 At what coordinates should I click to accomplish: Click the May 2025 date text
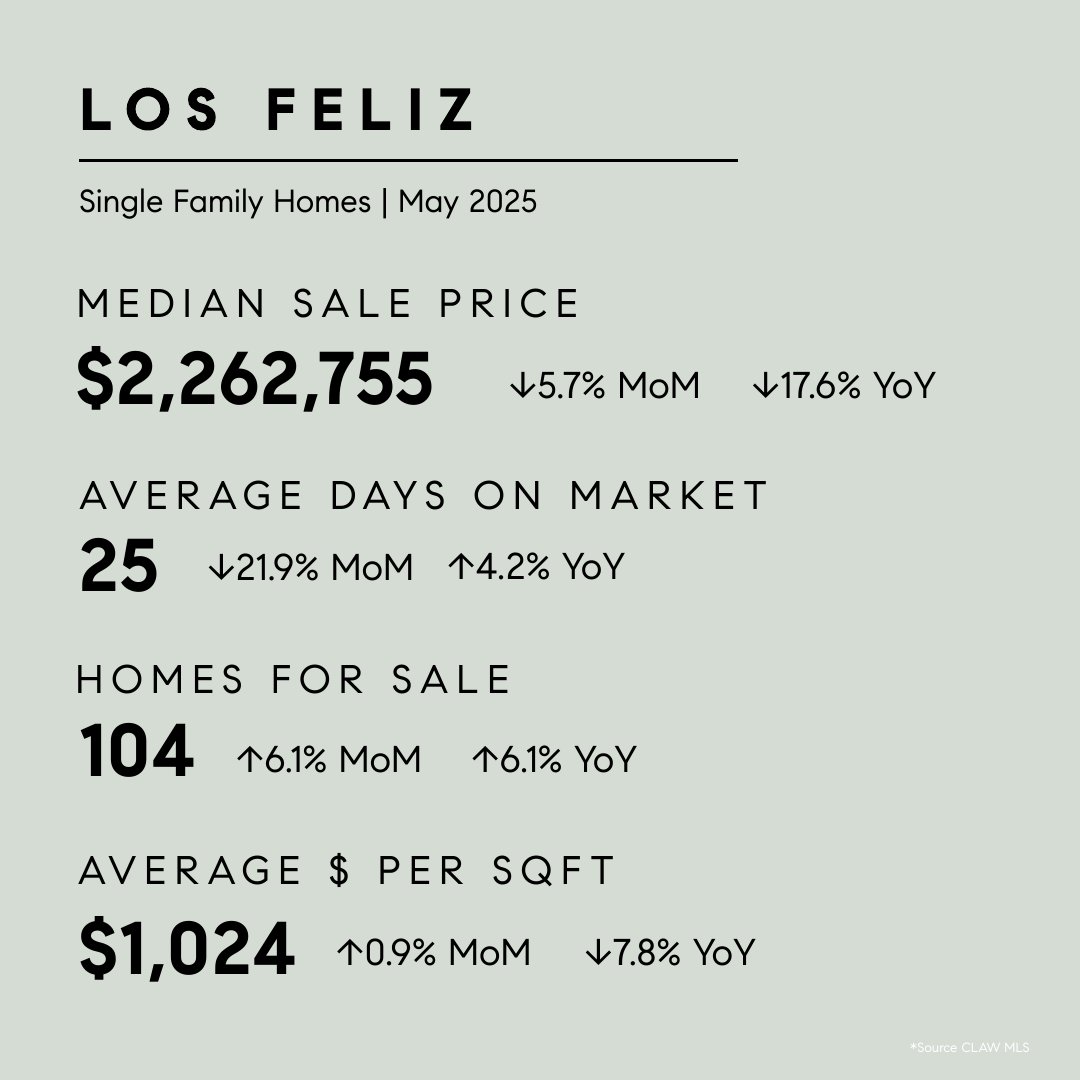click(468, 202)
